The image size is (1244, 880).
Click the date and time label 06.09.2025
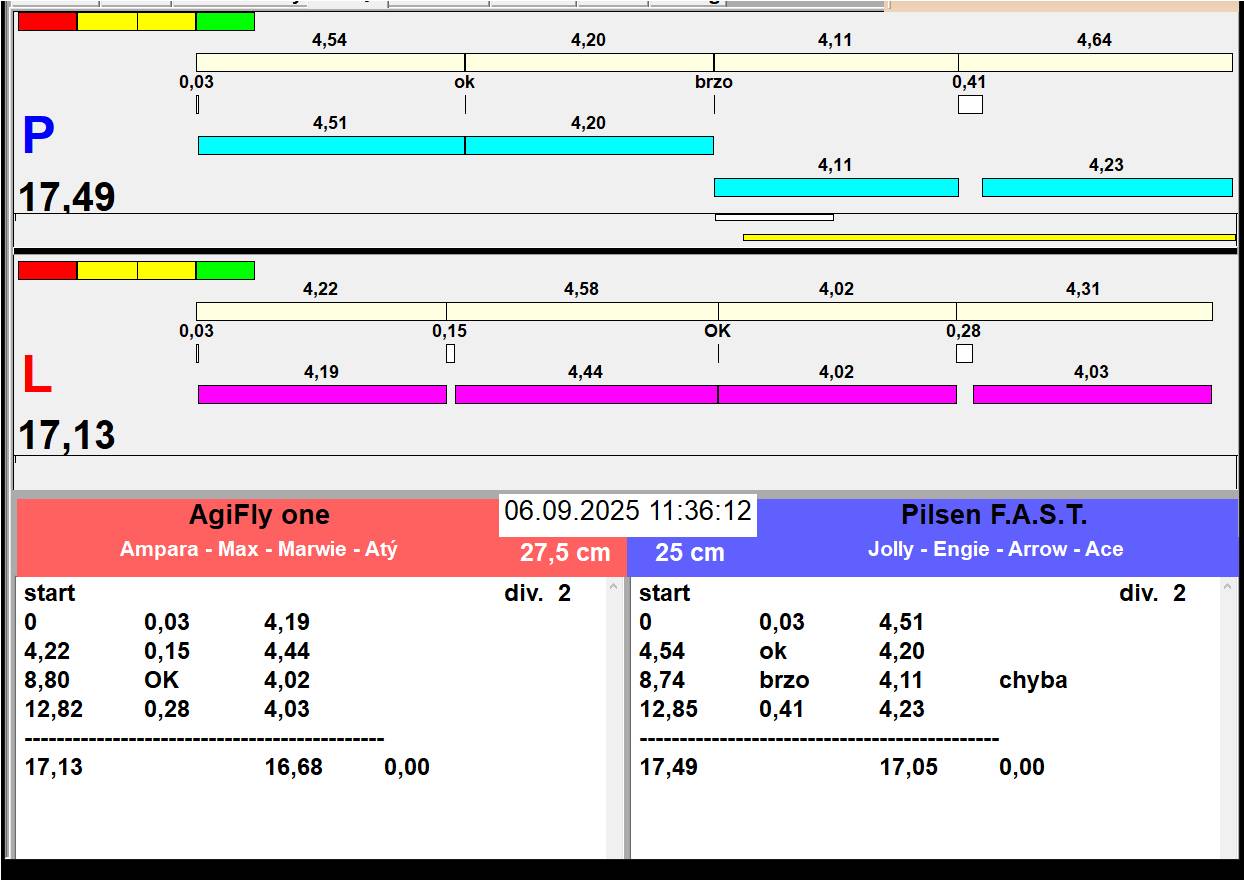628,511
